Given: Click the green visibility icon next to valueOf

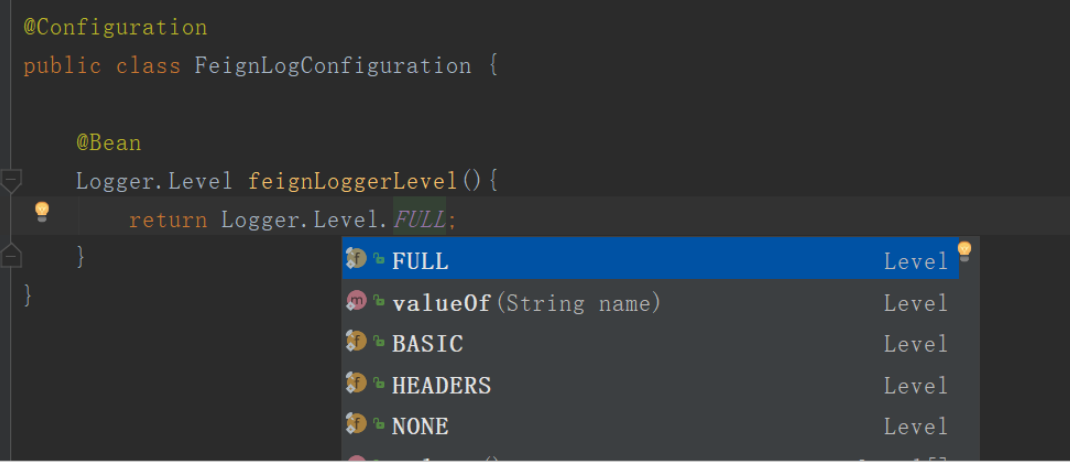Looking at the screenshot, I should [x=379, y=302].
